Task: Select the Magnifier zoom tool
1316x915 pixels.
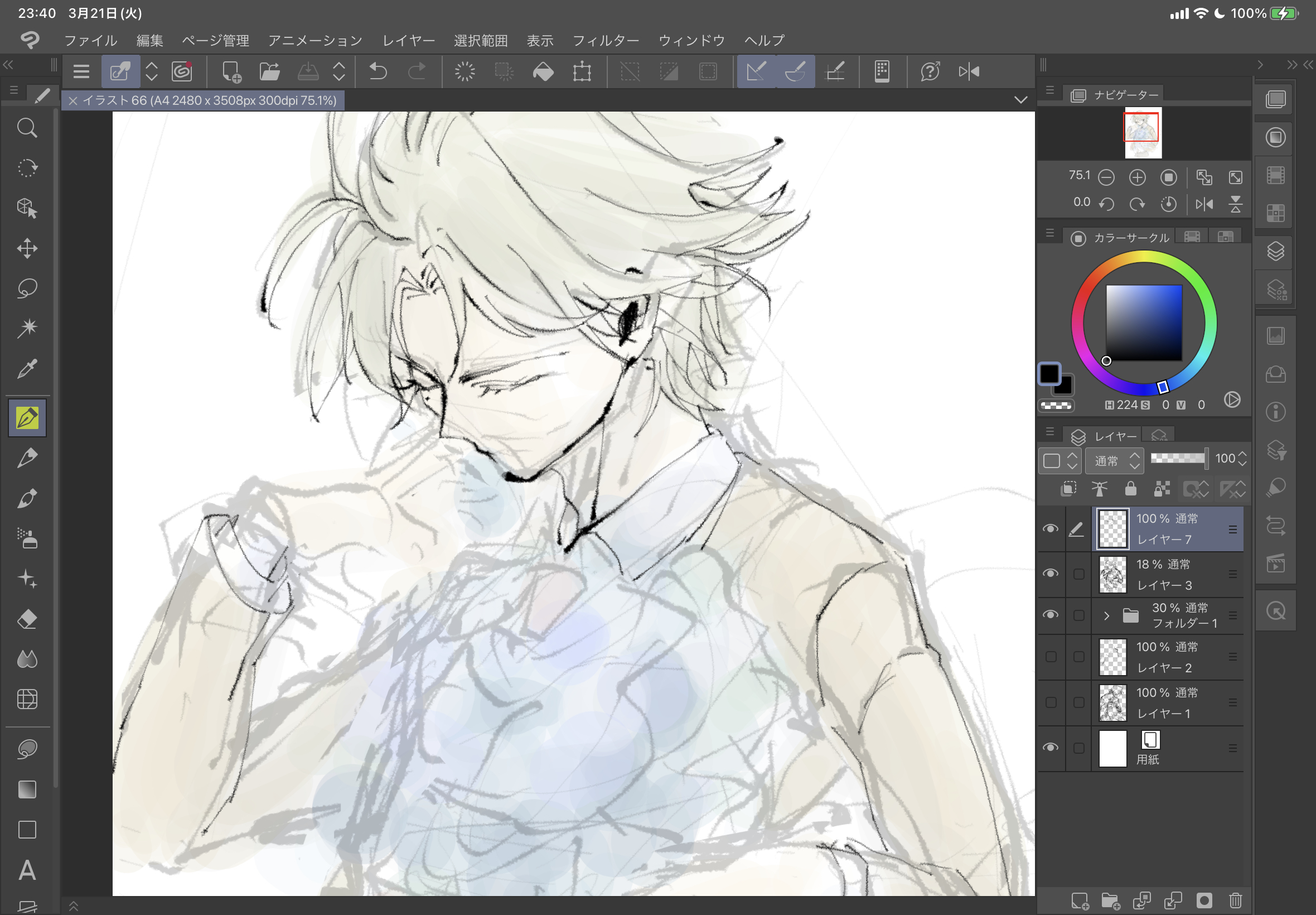Action: [x=27, y=128]
